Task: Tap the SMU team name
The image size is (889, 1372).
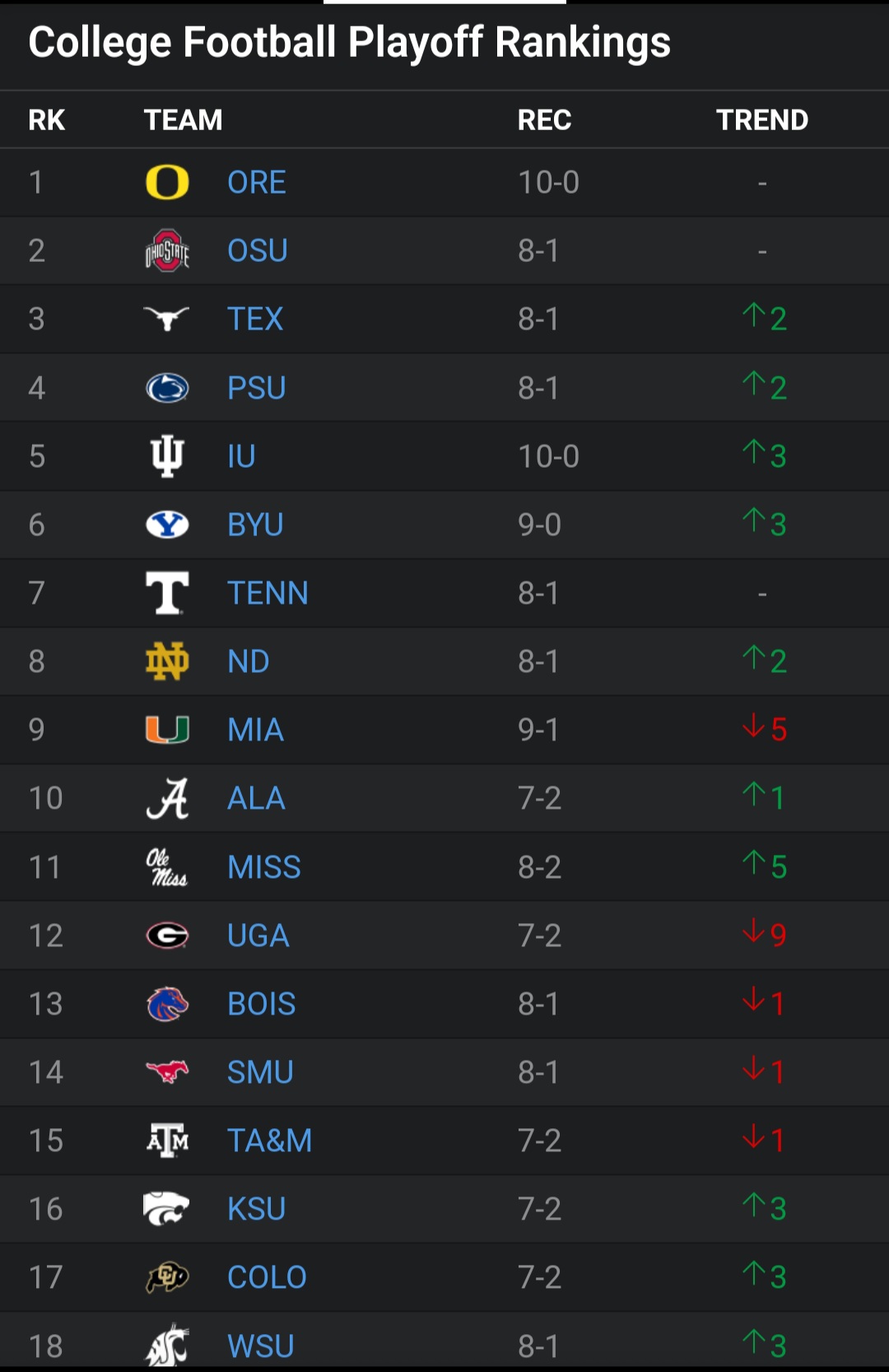Action: point(260,1072)
